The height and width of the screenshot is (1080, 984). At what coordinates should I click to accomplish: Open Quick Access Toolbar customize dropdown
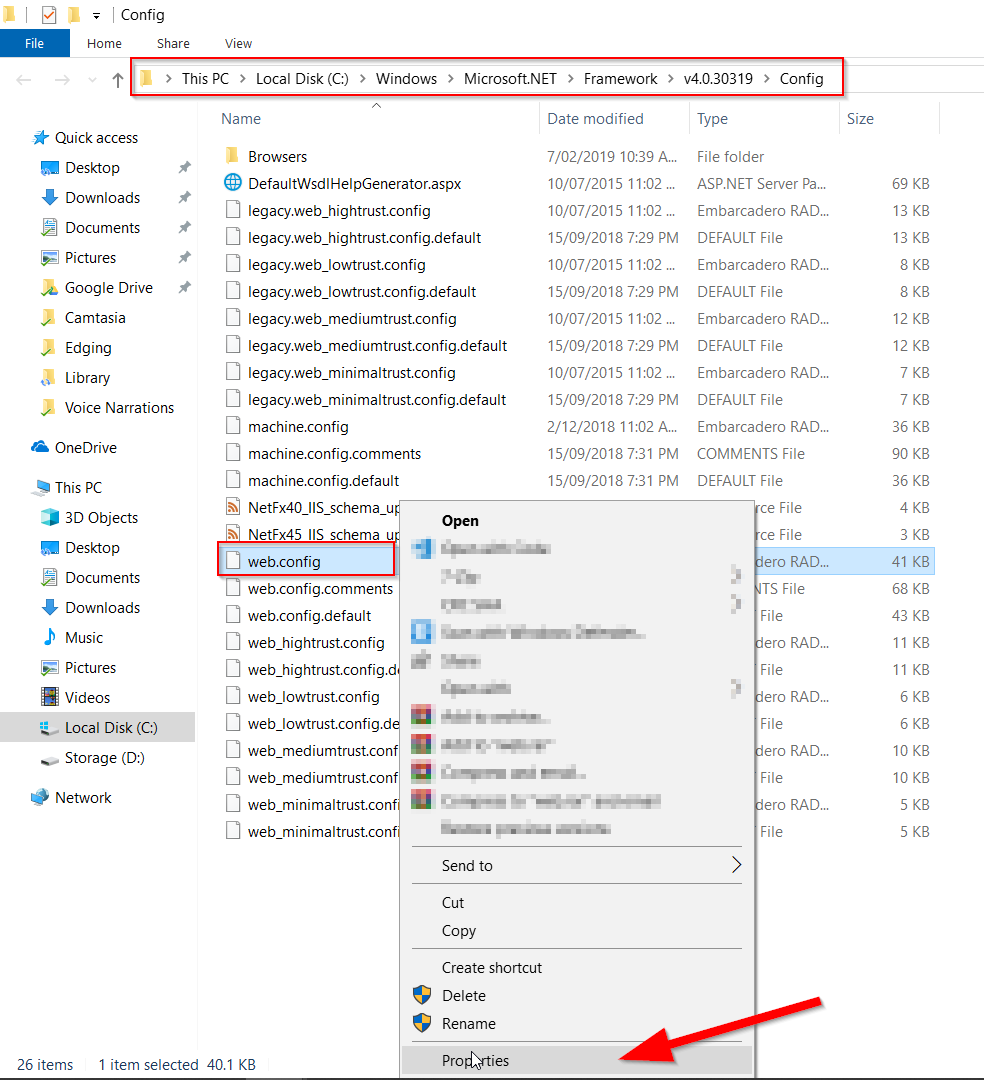96,15
